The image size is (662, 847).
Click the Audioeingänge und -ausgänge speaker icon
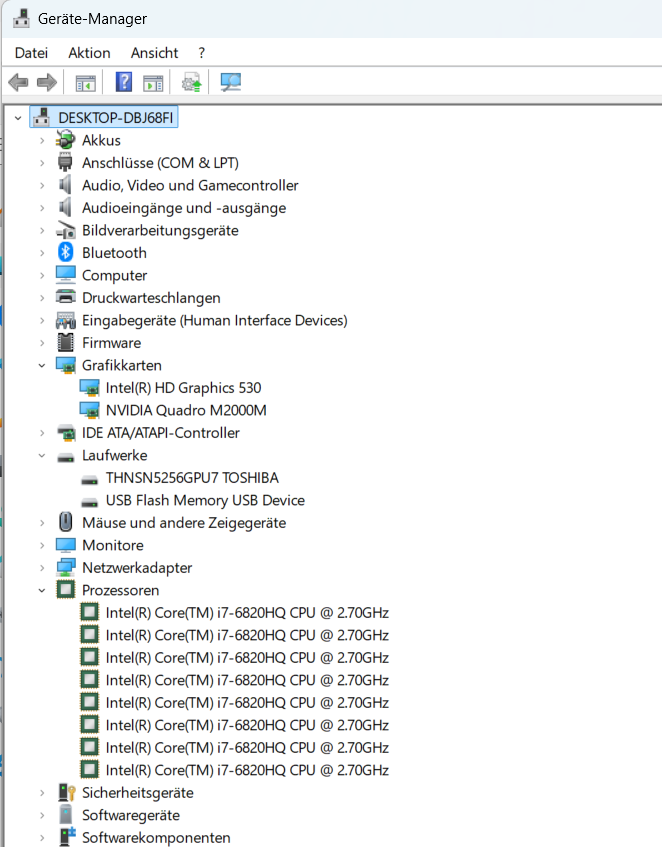[x=65, y=207]
